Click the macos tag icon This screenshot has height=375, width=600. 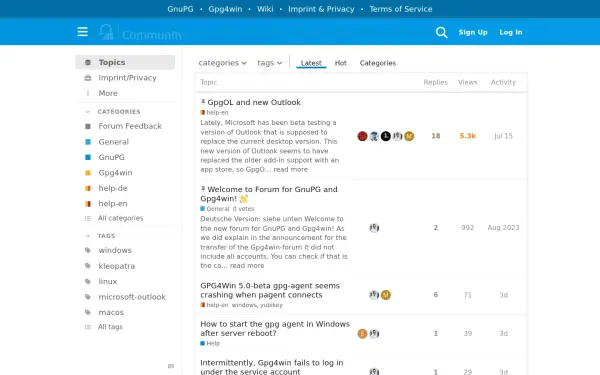pos(88,312)
